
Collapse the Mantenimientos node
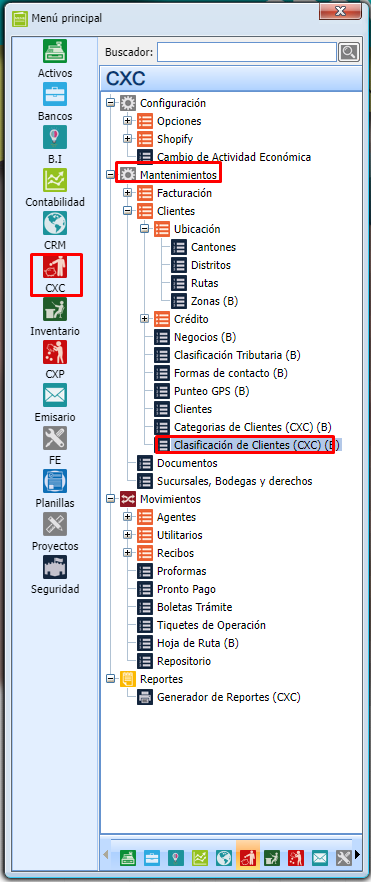110,175
